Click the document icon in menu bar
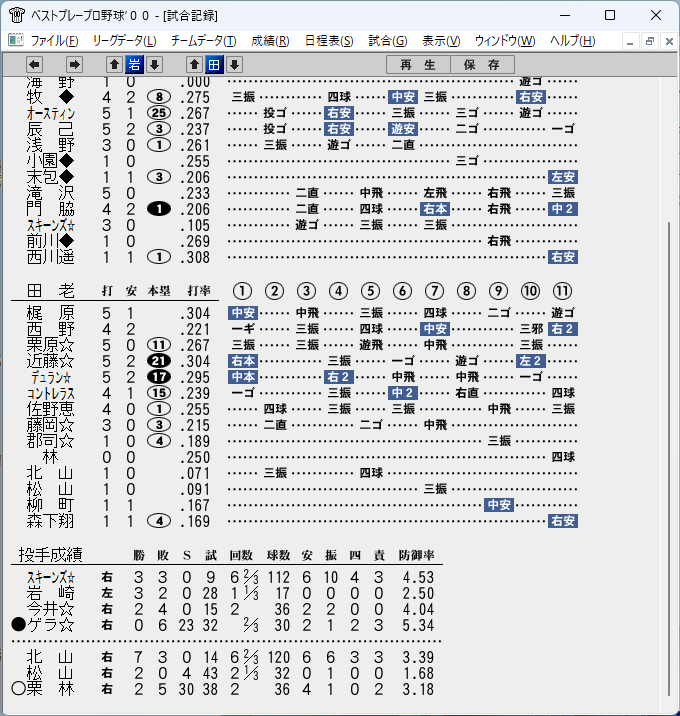The height and width of the screenshot is (716, 680). click(x=16, y=40)
